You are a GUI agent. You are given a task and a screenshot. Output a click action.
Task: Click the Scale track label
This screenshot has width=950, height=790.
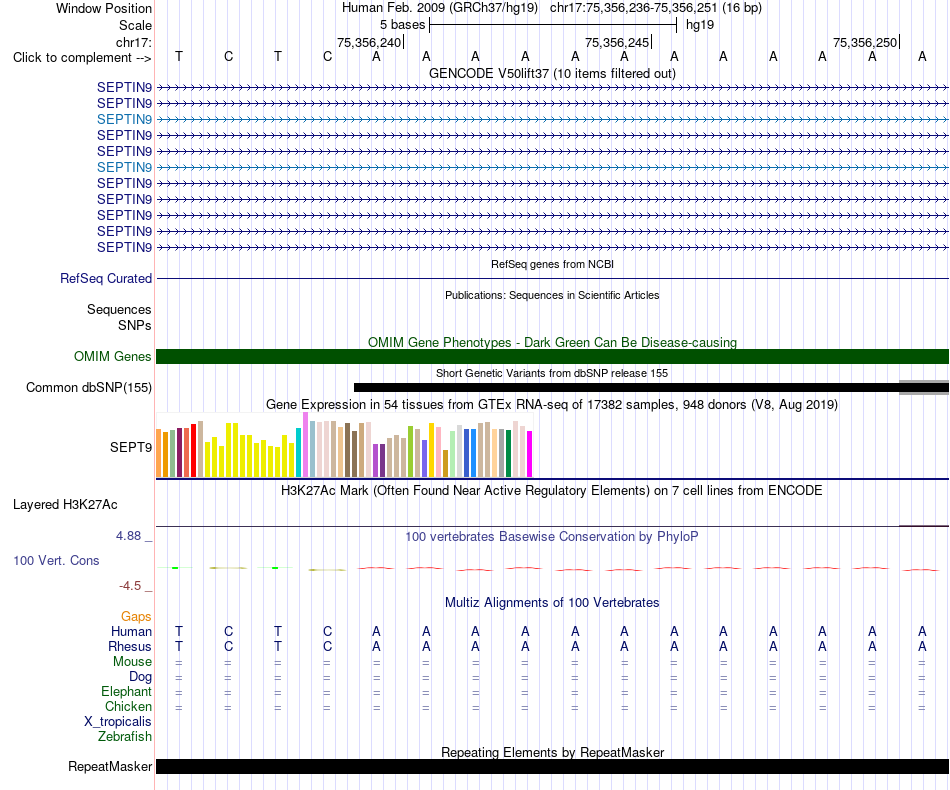(x=135, y=25)
